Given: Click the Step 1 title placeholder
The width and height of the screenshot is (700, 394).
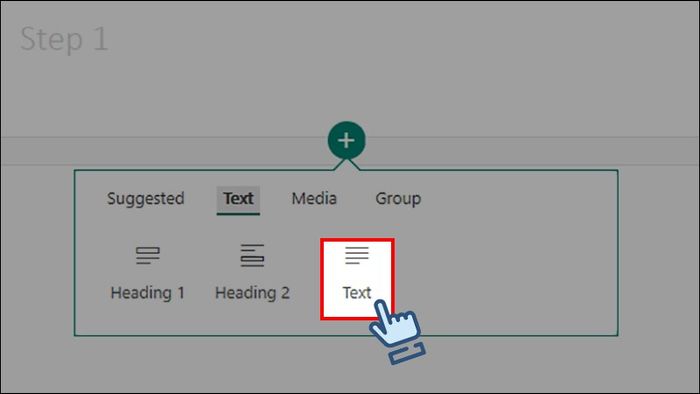Looking at the screenshot, I should click(64, 39).
